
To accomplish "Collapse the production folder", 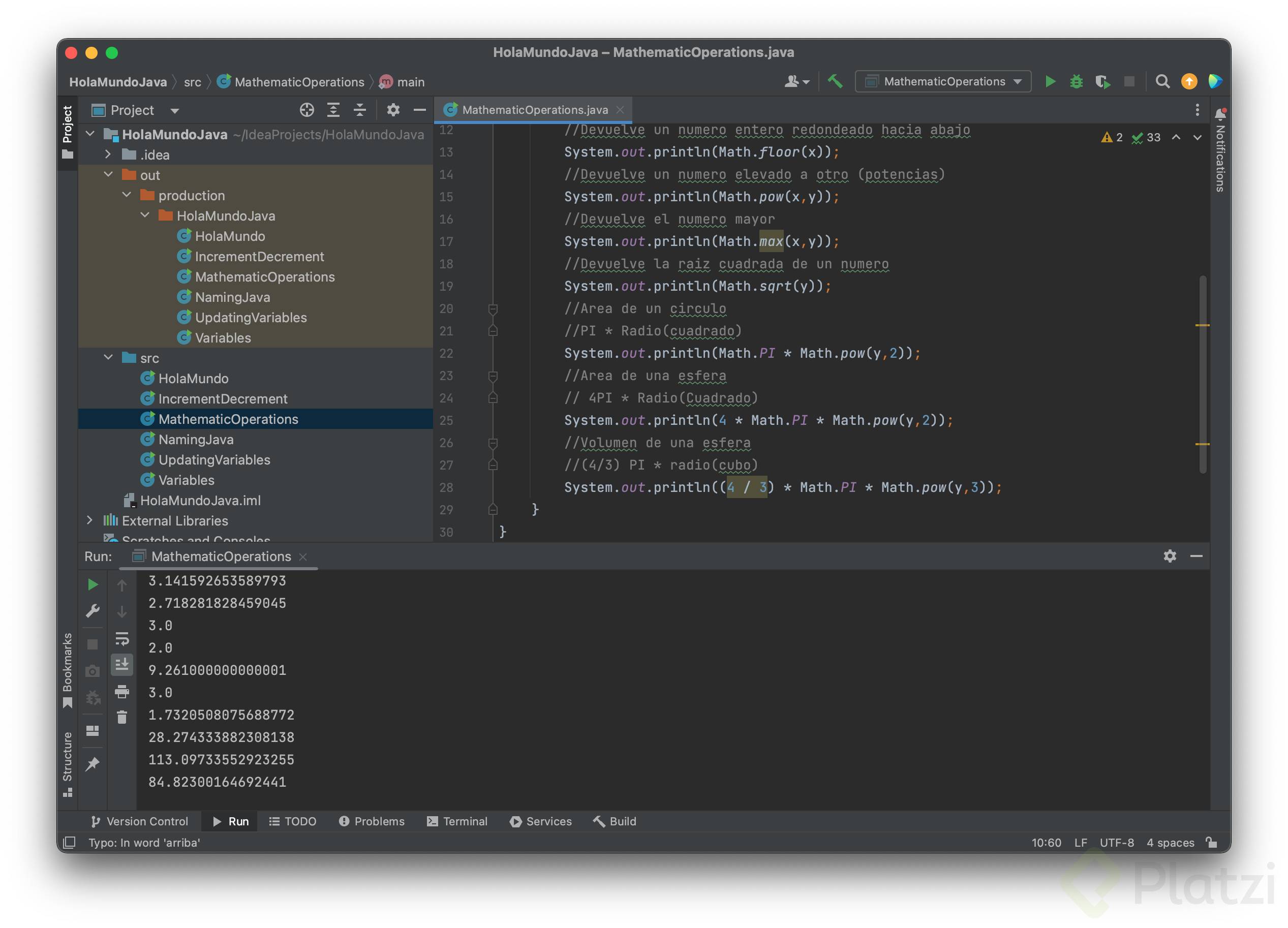I will [126, 195].
